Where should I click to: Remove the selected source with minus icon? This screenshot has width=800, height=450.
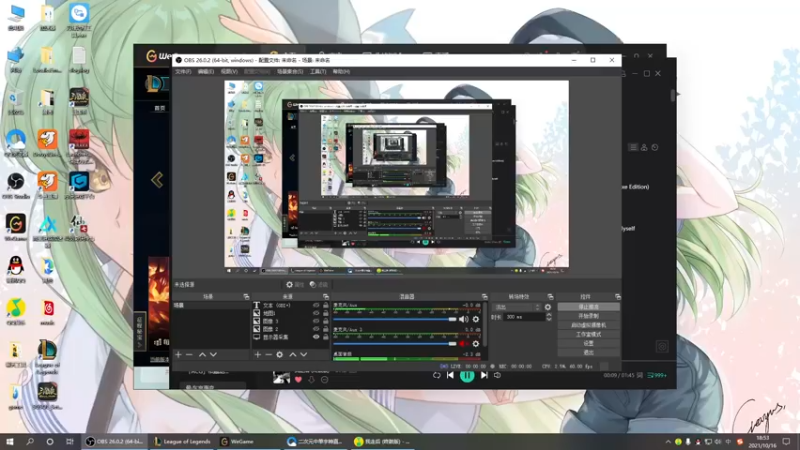tap(268, 354)
